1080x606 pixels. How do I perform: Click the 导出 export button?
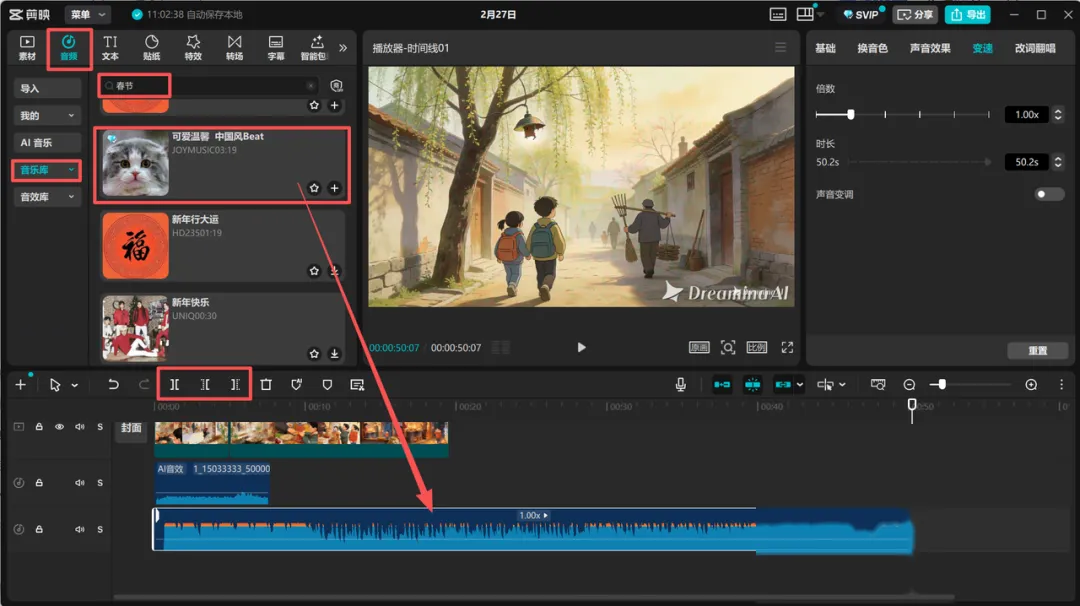pyautogui.click(x=968, y=15)
